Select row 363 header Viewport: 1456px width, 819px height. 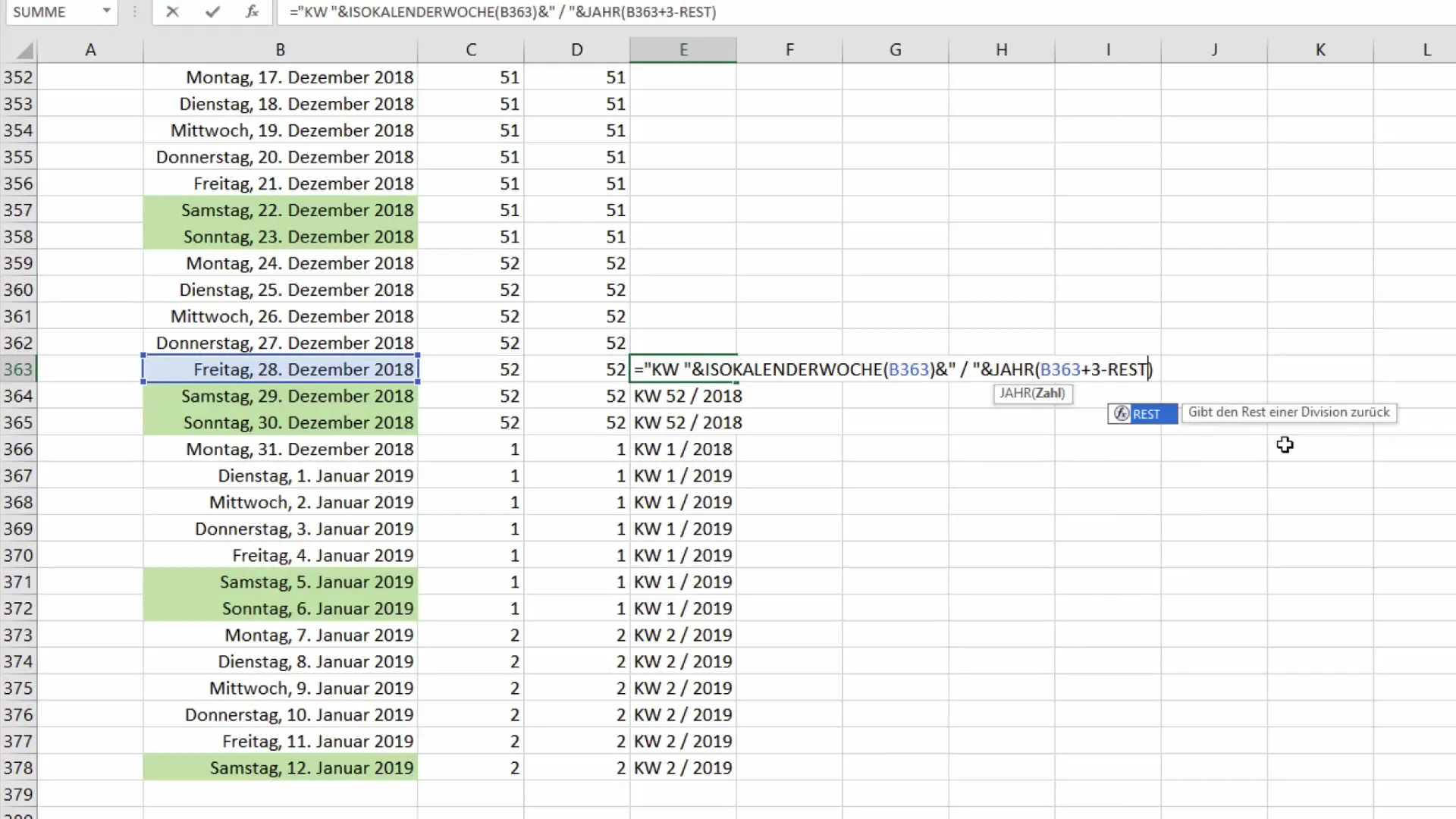[x=18, y=369]
